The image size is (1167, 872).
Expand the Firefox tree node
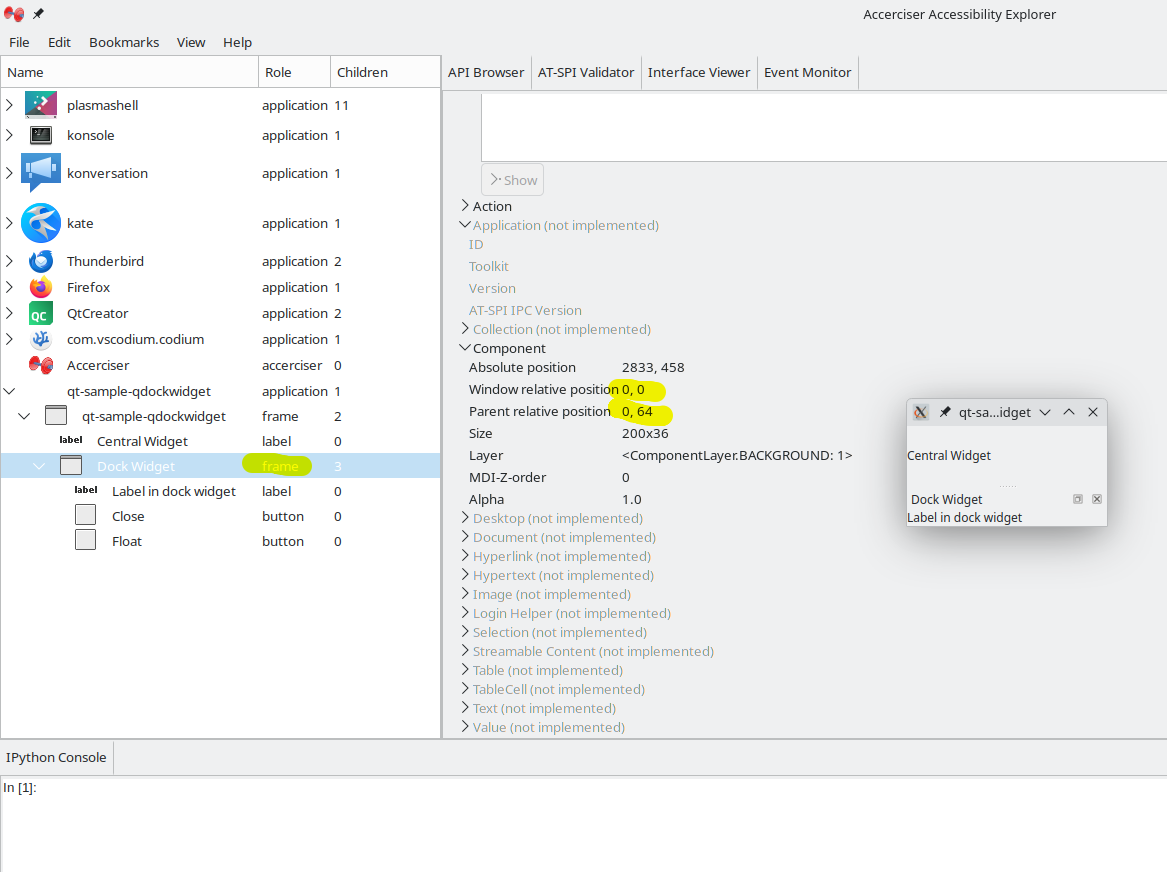[x=10, y=287]
